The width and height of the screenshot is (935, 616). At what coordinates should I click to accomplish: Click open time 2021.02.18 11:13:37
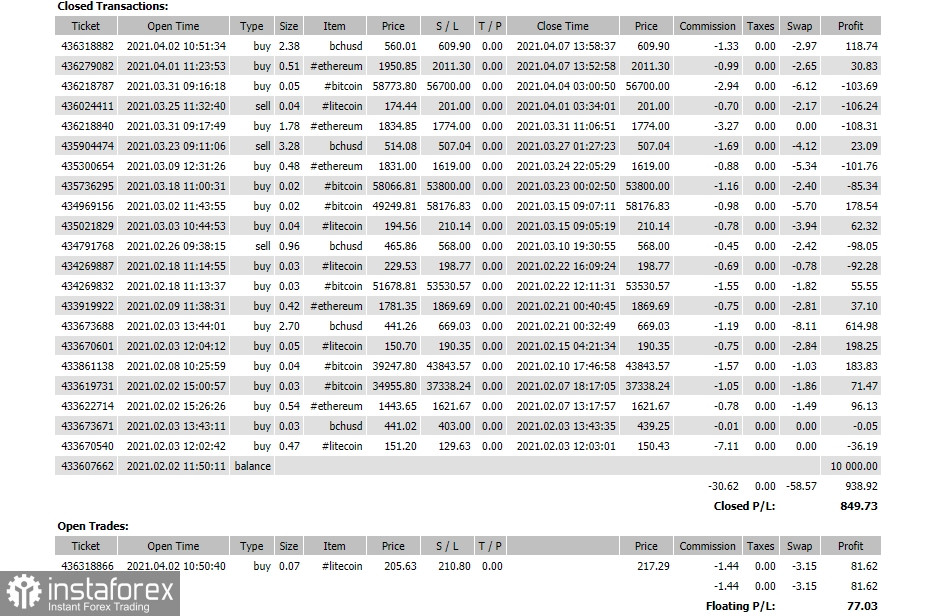(176, 286)
